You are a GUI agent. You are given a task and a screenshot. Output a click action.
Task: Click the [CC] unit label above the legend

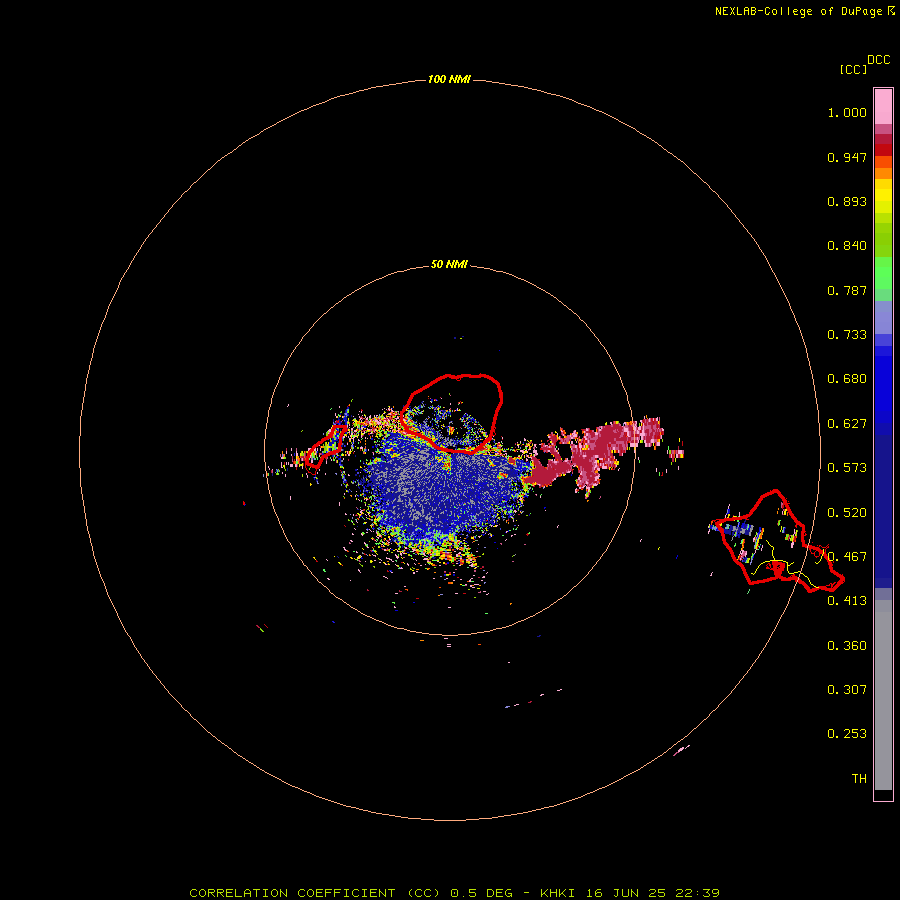point(854,69)
